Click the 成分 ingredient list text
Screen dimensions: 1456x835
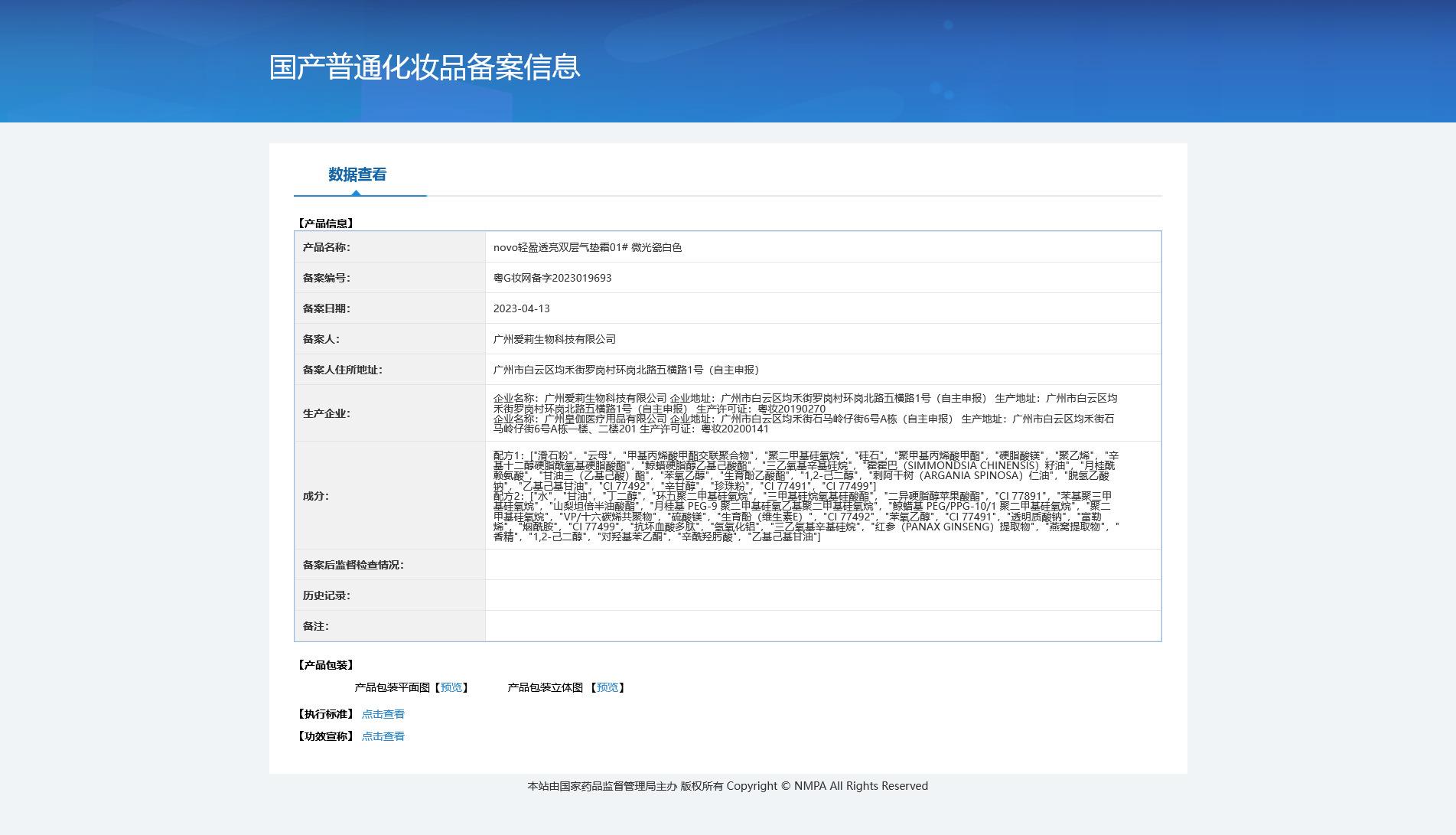(x=803, y=496)
